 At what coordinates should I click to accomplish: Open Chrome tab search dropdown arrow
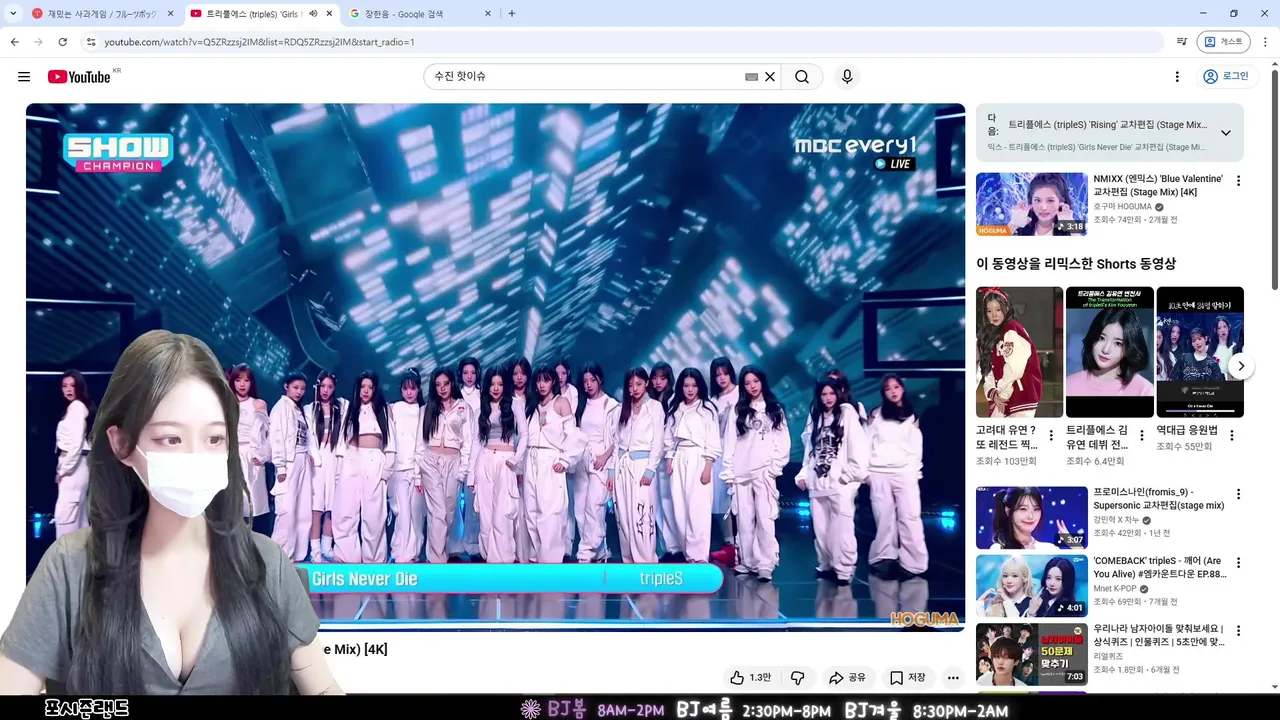13,14
